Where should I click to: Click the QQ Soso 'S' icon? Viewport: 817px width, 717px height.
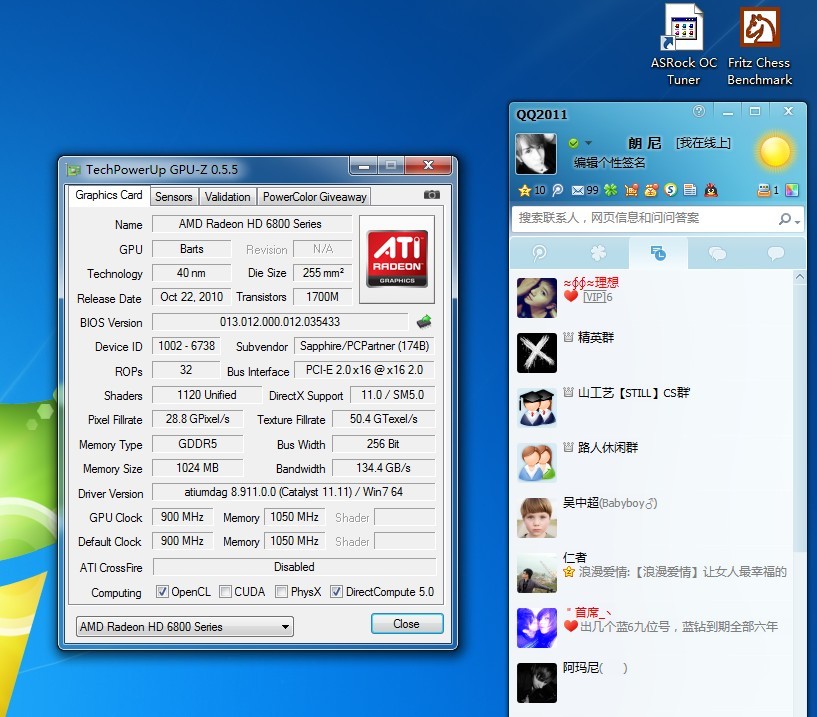coord(671,190)
